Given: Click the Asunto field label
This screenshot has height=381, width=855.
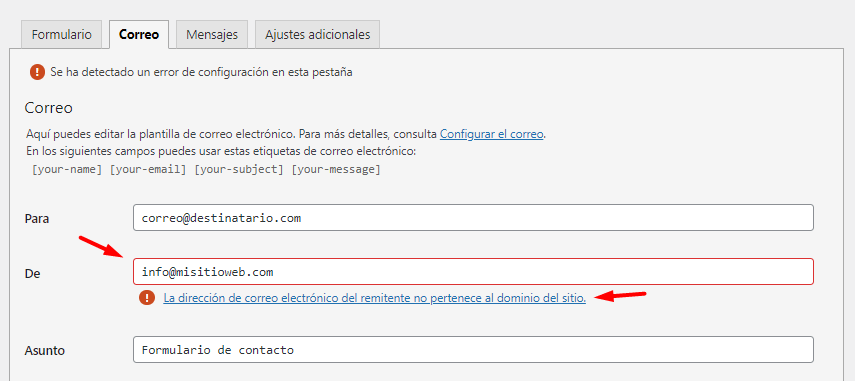Looking at the screenshot, I should [x=45, y=350].
